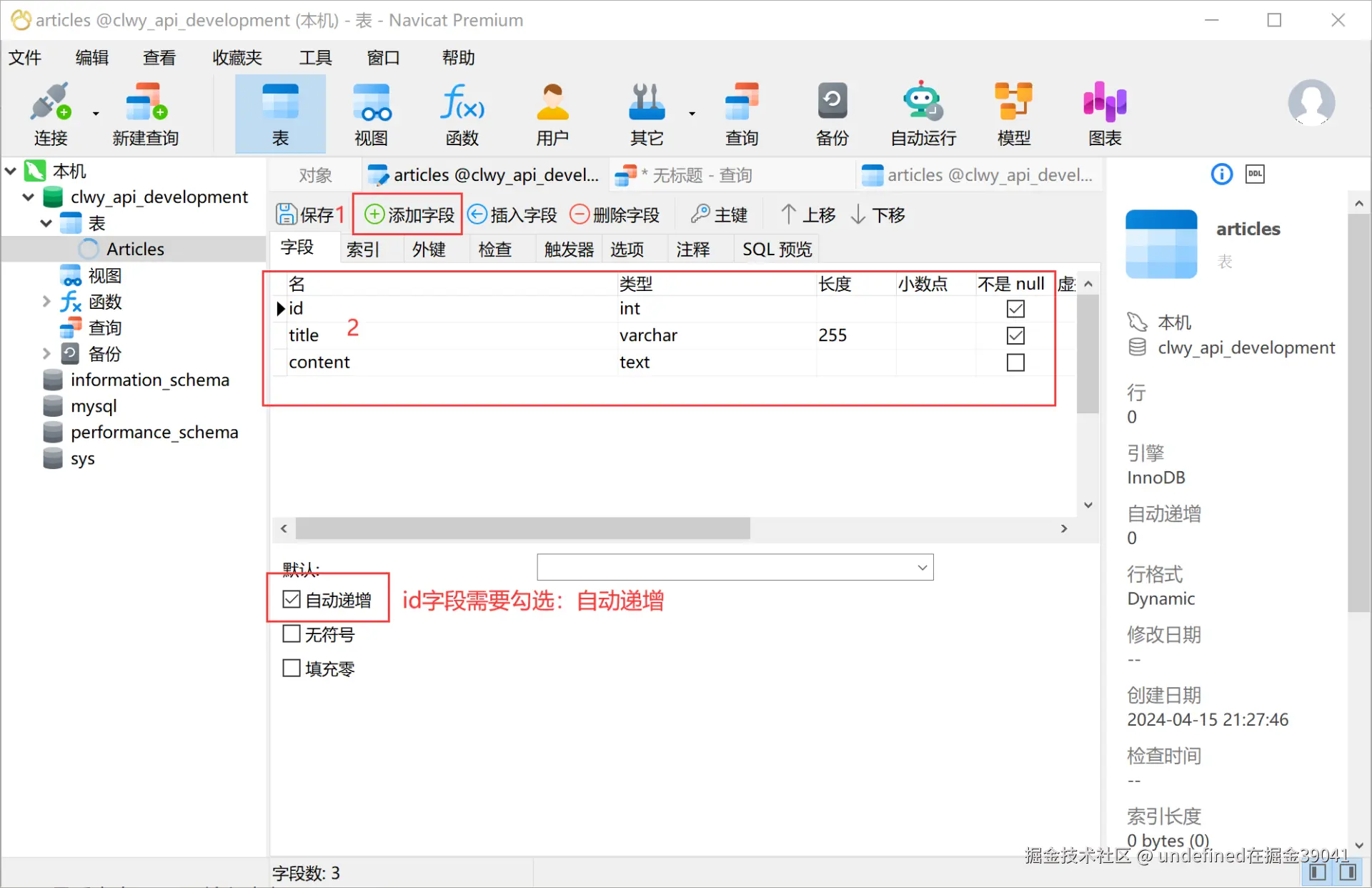The height and width of the screenshot is (888, 1372).
Task: Click the horizontal scrollbar of field grid
Action: click(522, 528)
